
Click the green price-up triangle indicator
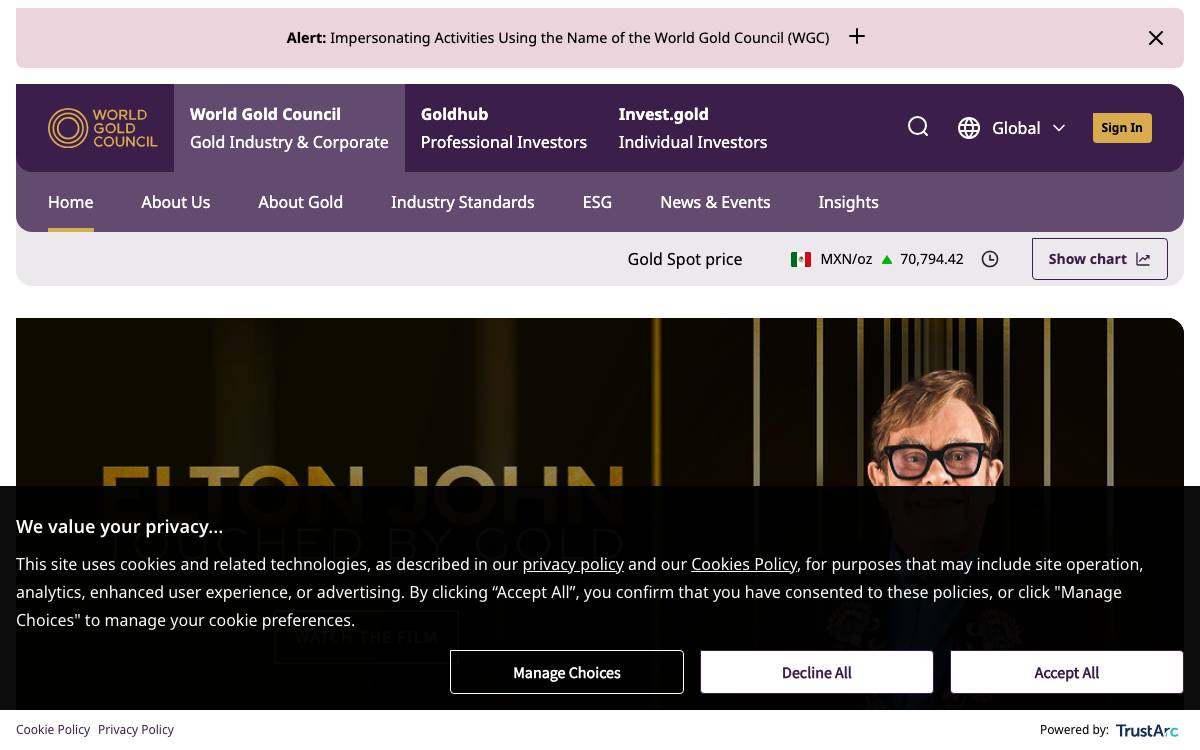(886, 259)
